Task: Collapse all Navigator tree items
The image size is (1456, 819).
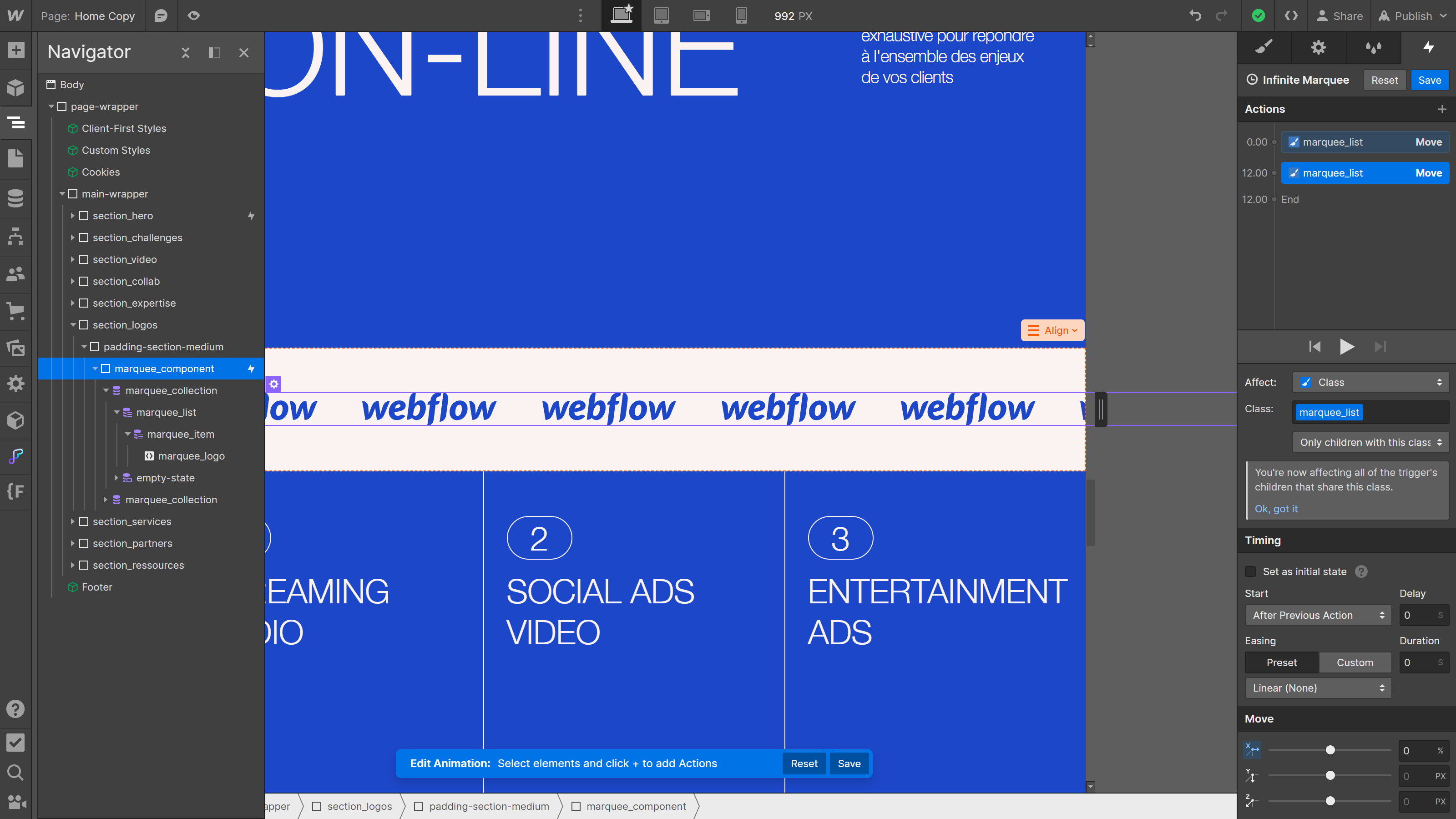Action: click(x=185, y=53)
